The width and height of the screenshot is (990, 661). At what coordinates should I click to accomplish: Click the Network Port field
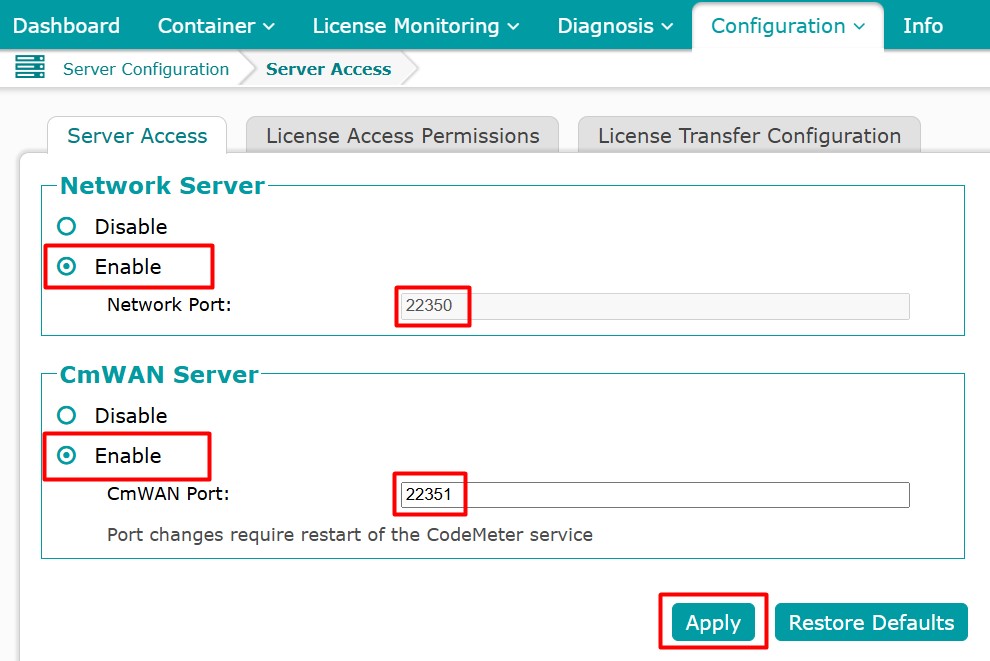click(x=654, y=306)
